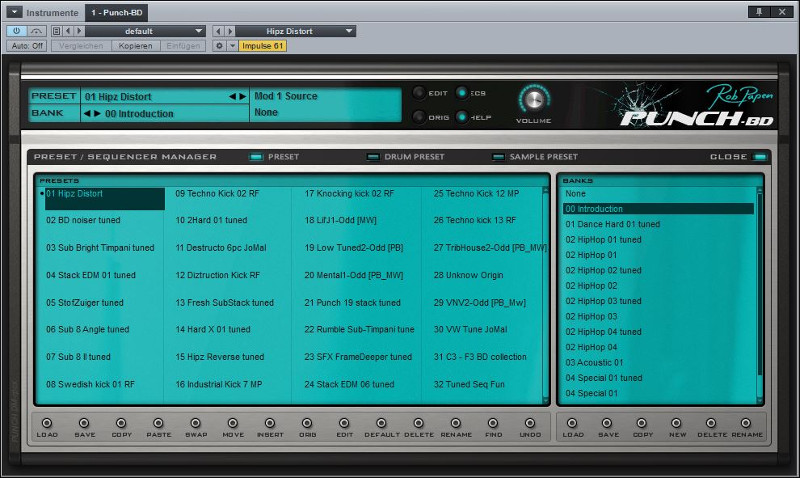The height and width of the screenshot is (478, 800).
Task: Click the preset RENAME knob button
Action: pyautogui.click(x=456, y=423)
